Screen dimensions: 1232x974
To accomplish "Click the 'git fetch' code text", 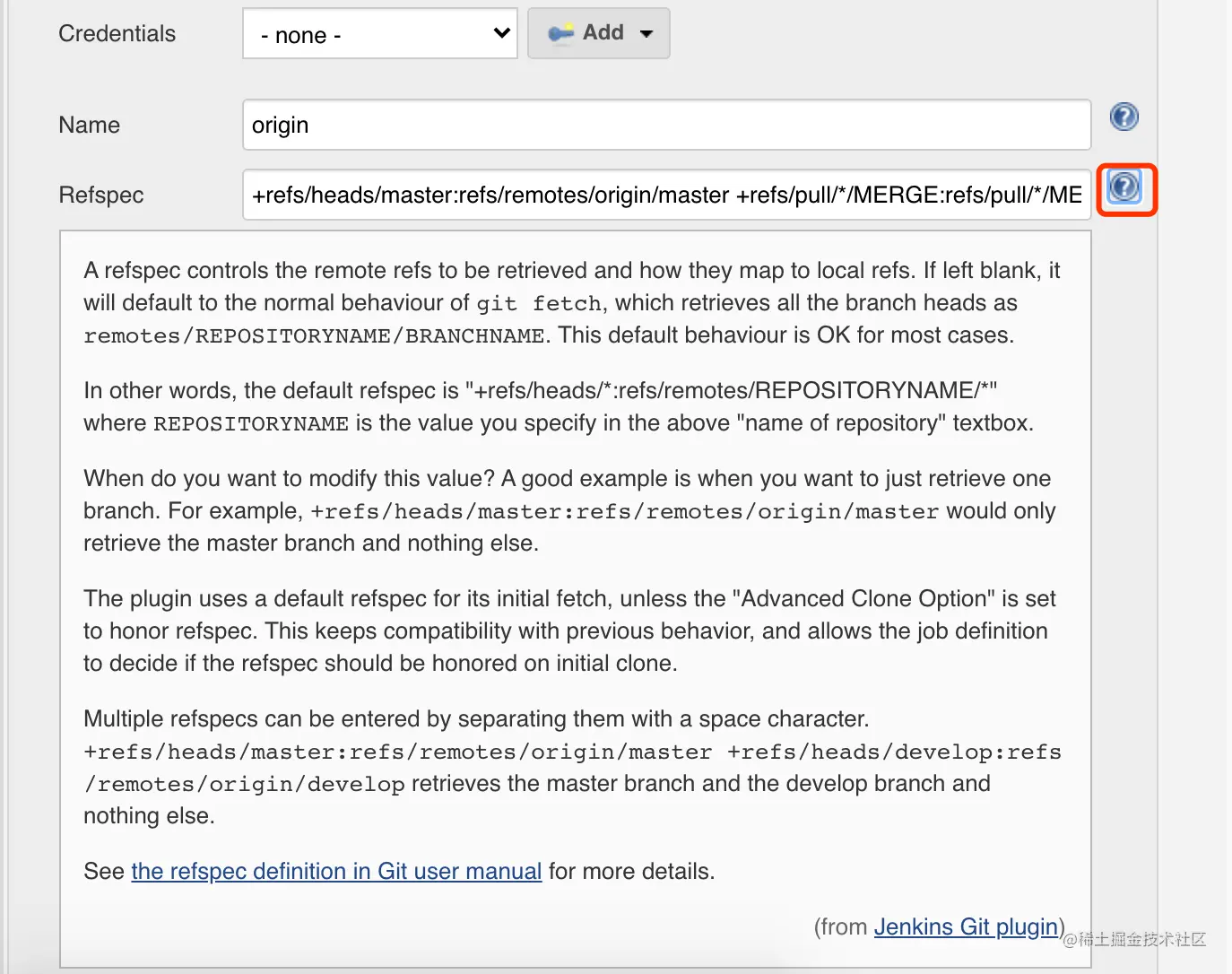I will click(x=539, y=304).
